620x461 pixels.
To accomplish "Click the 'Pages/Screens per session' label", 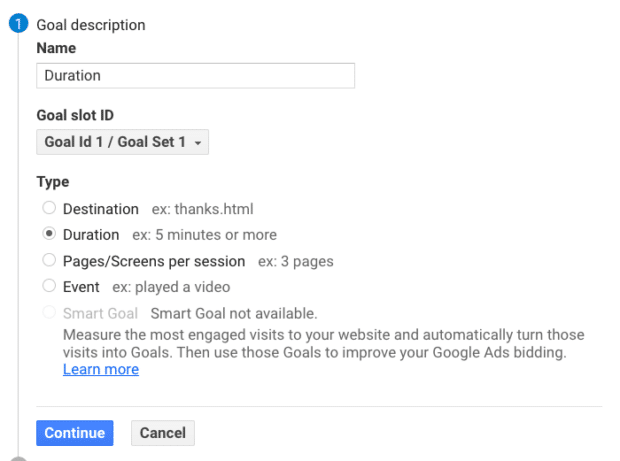I will tap(153, 261).
